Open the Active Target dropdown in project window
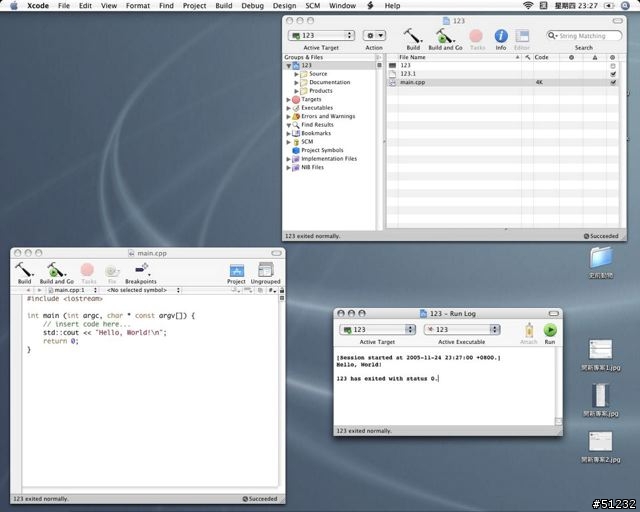 pyautogui.click(x=321, y=36)
